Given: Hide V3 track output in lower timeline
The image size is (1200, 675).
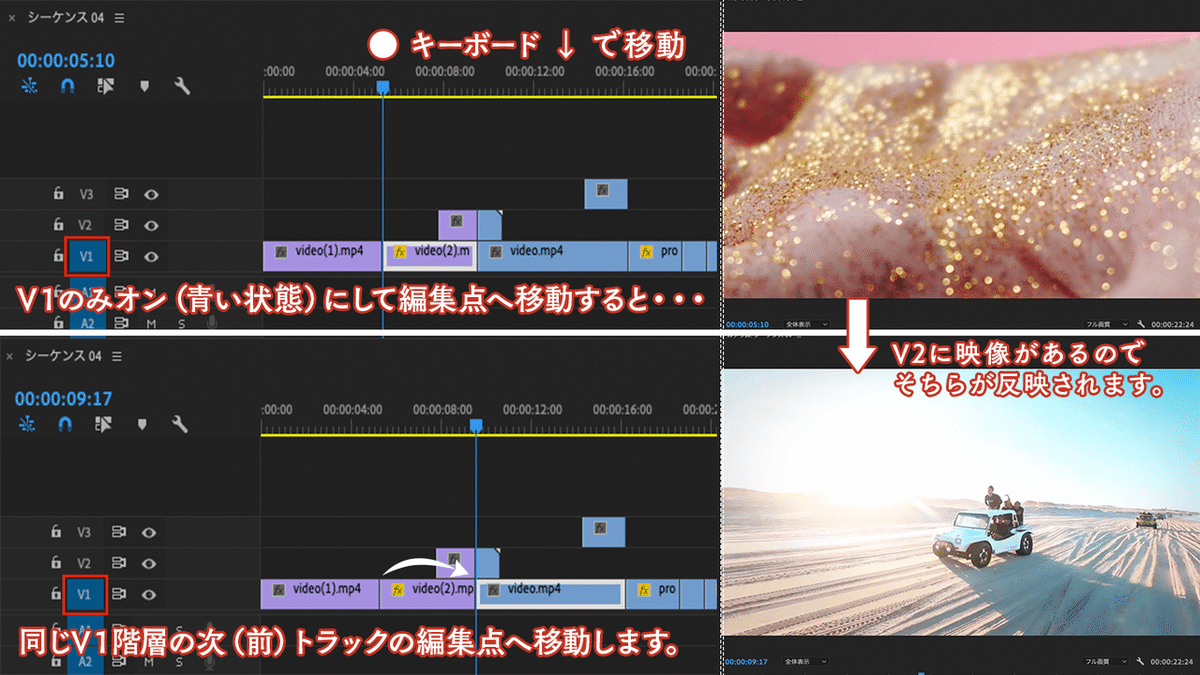Looking at the screenshot, I should (x=149, y=533).
